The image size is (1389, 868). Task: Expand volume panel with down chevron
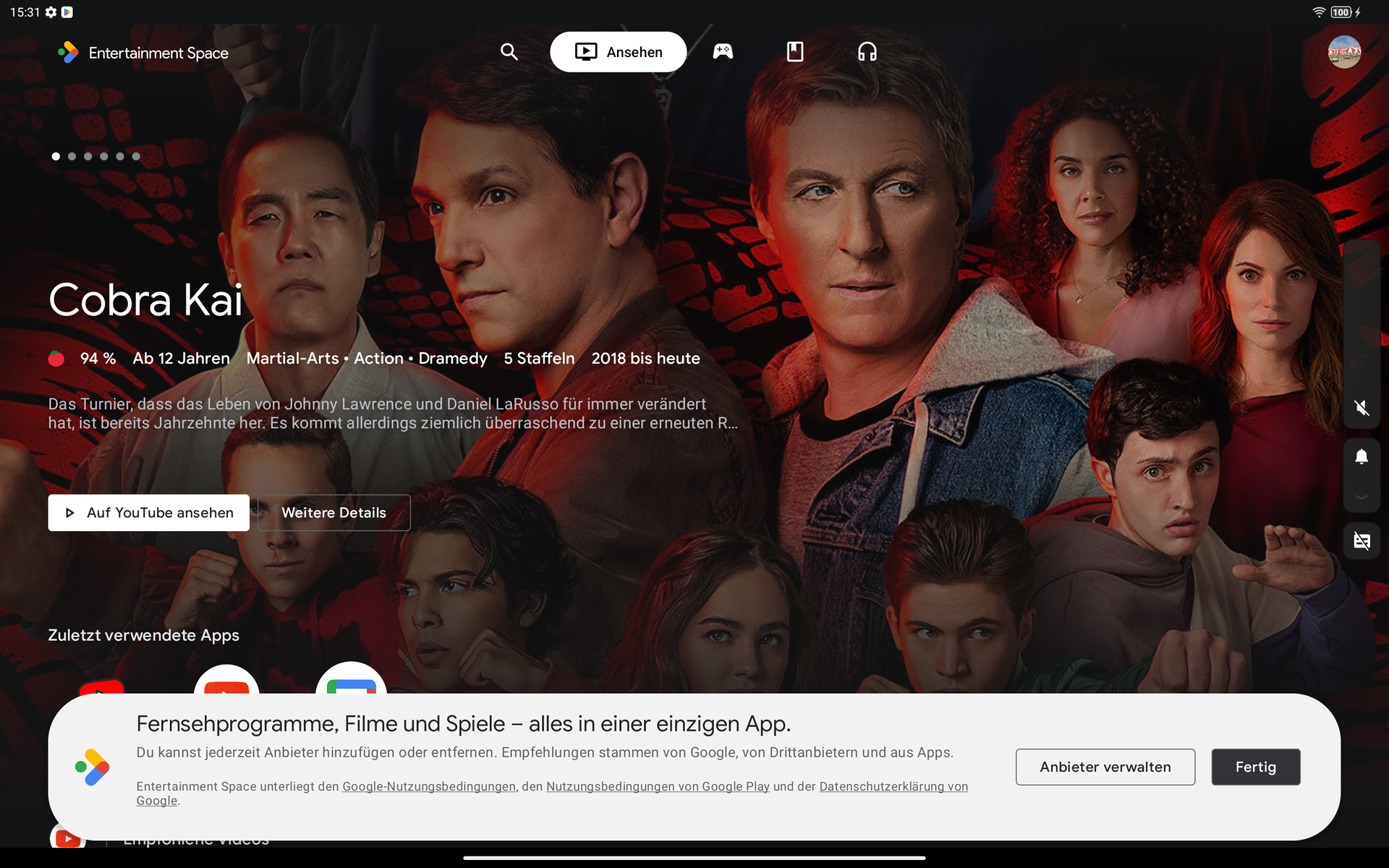point(1362,498)
